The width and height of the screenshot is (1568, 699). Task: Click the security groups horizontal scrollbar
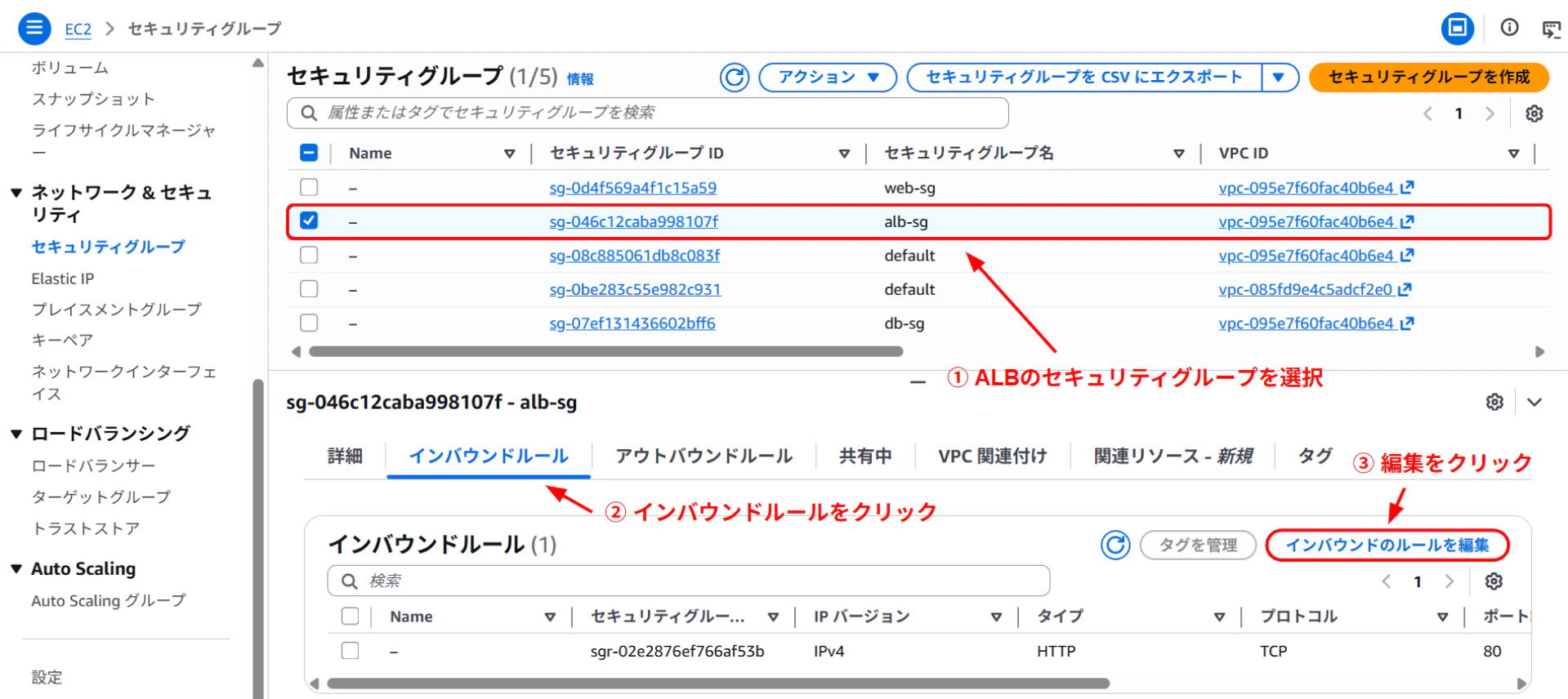click(605, 352)
